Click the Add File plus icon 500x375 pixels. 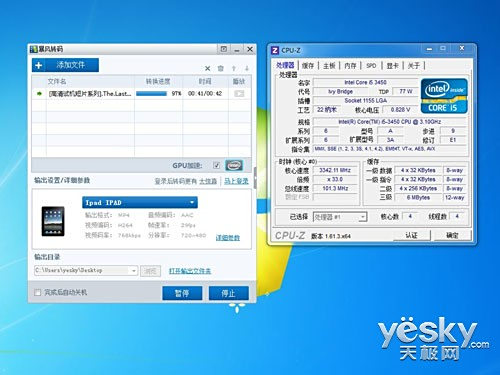39,65
